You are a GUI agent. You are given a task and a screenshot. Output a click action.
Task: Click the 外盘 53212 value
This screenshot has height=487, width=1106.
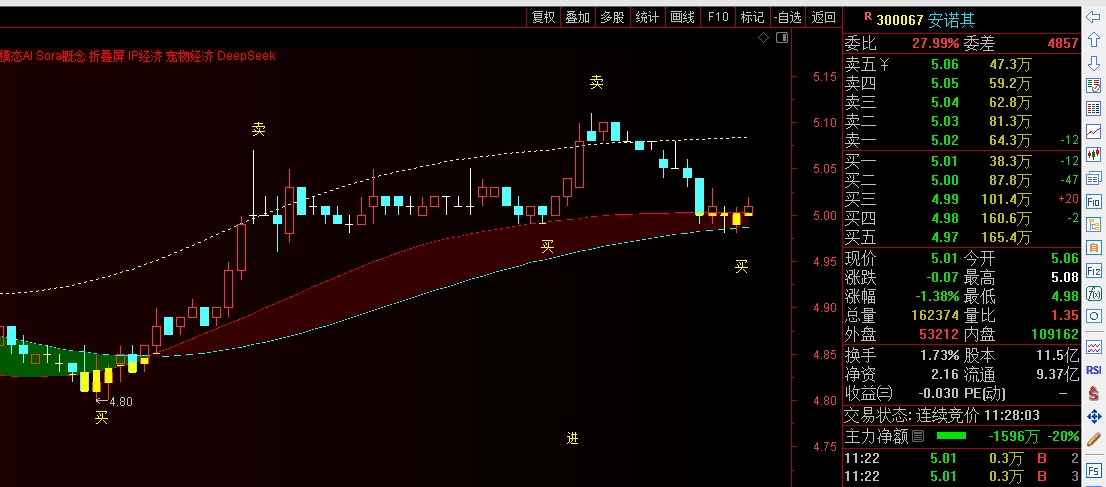click(x=939, y=335)
